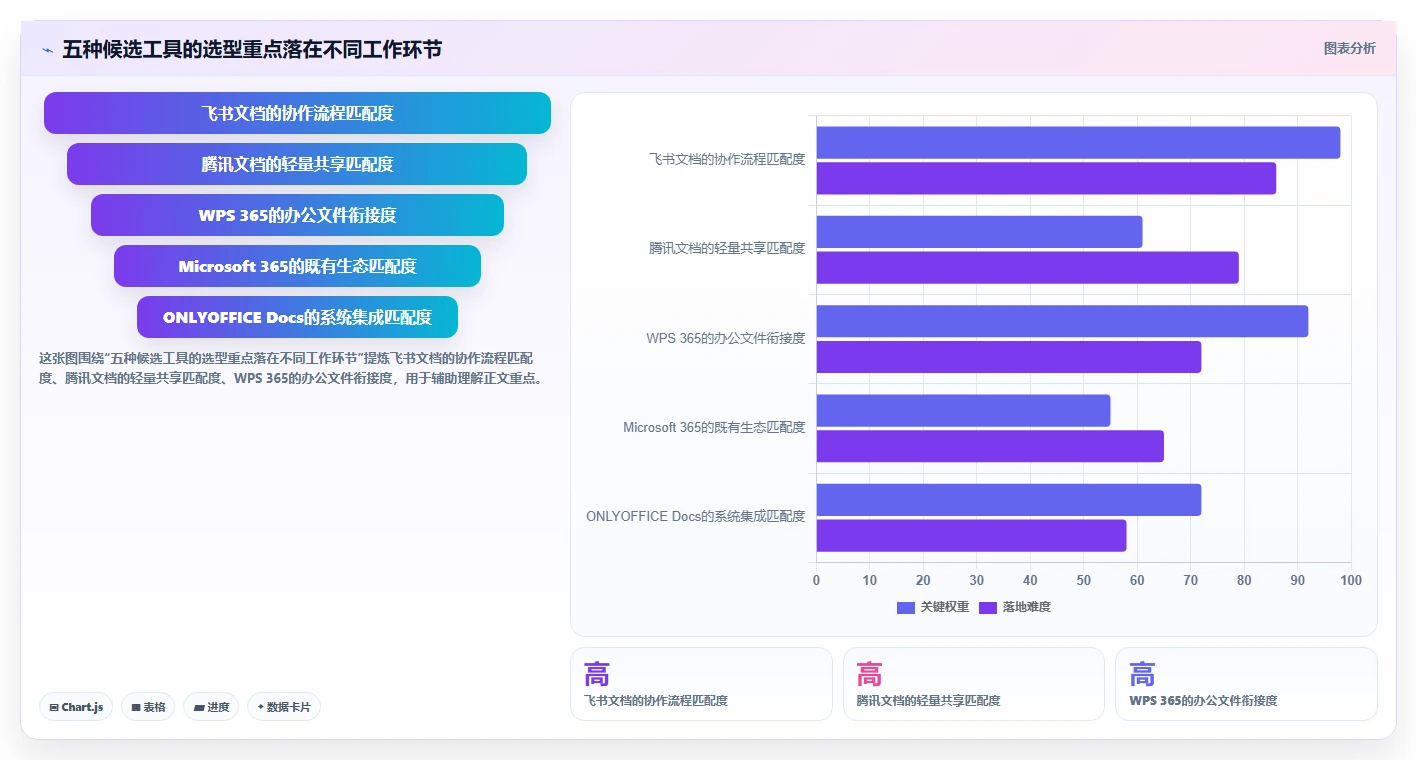Click the heading 五种候选工具的选型重点落在不同工作环节
Viewport: 1417px width, 760px height.
252,49
